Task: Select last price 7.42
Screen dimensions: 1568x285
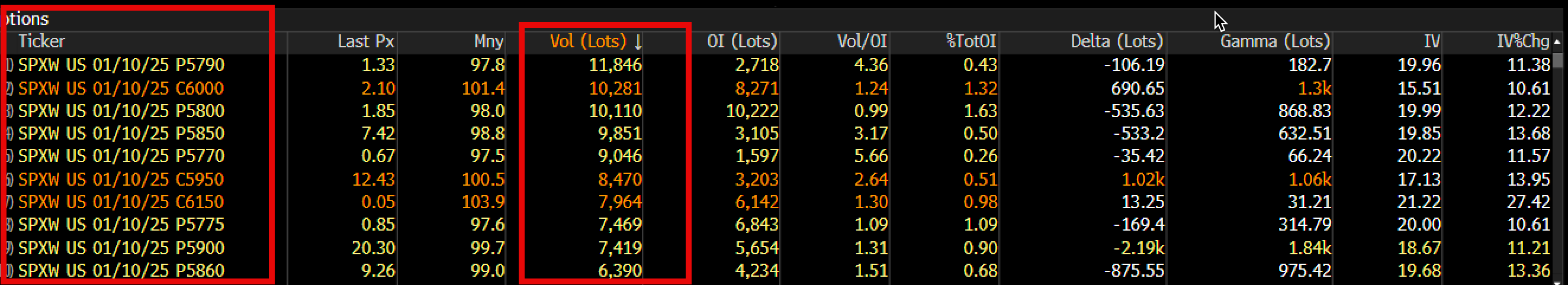Action: pyautogui.click(x=378, y=133)
